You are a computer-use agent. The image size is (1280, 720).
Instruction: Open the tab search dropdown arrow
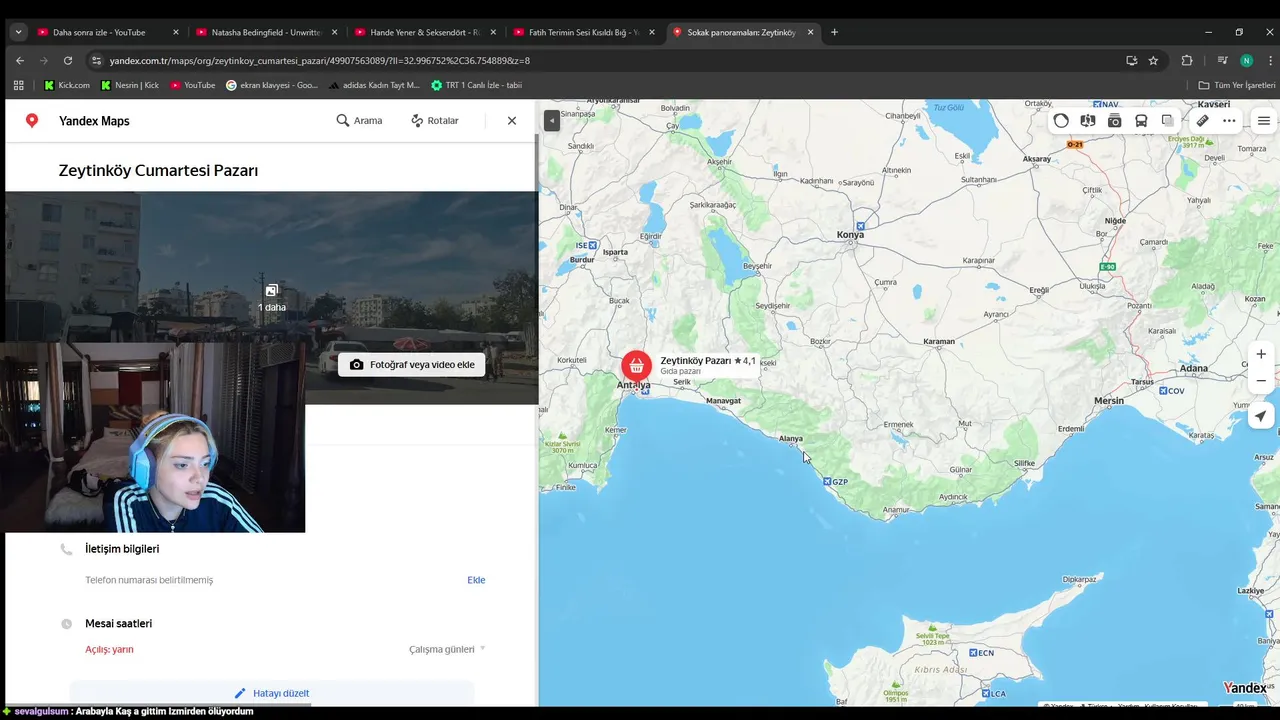pos(18,32)
